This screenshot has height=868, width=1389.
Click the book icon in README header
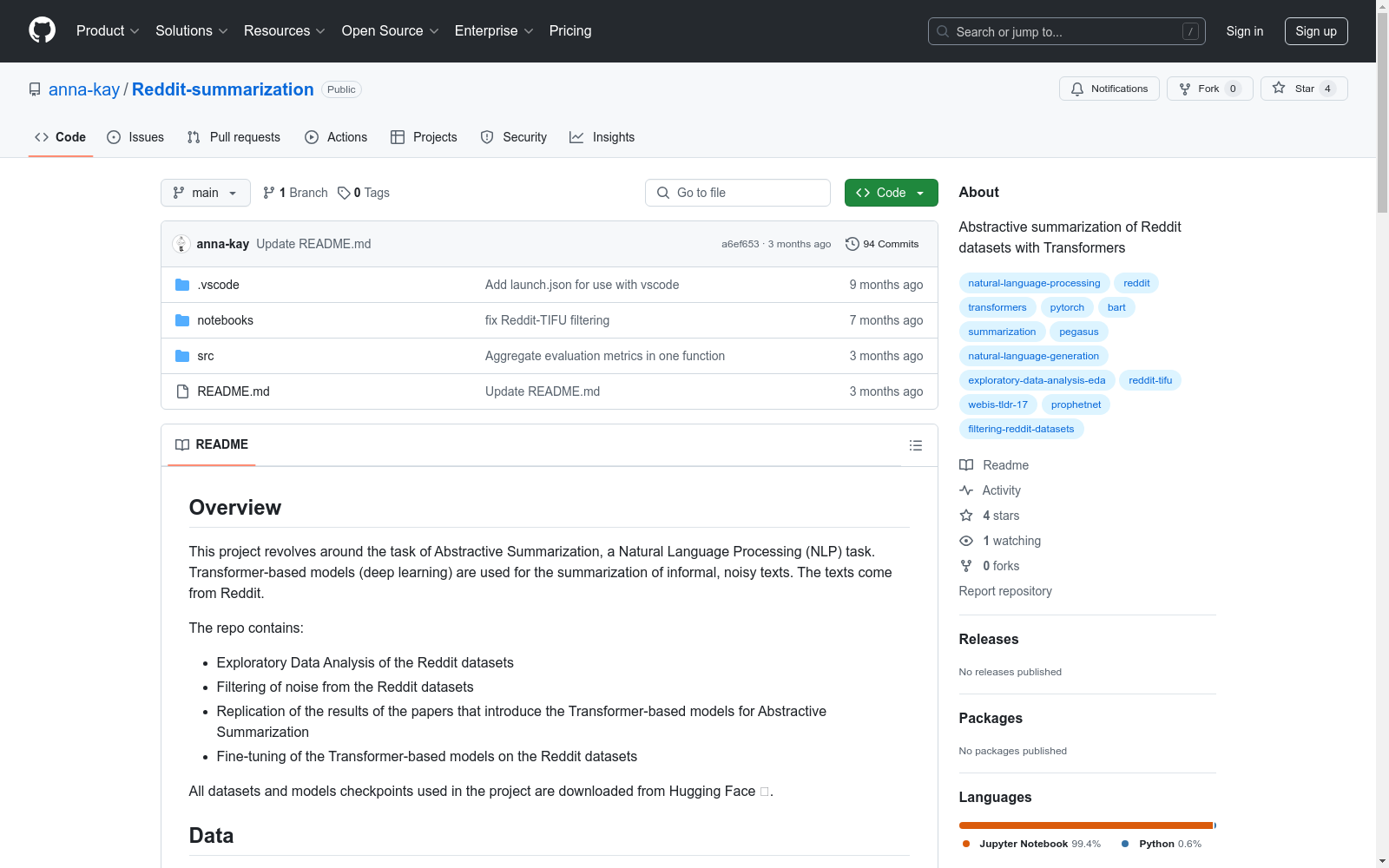(x=182, y=444)
